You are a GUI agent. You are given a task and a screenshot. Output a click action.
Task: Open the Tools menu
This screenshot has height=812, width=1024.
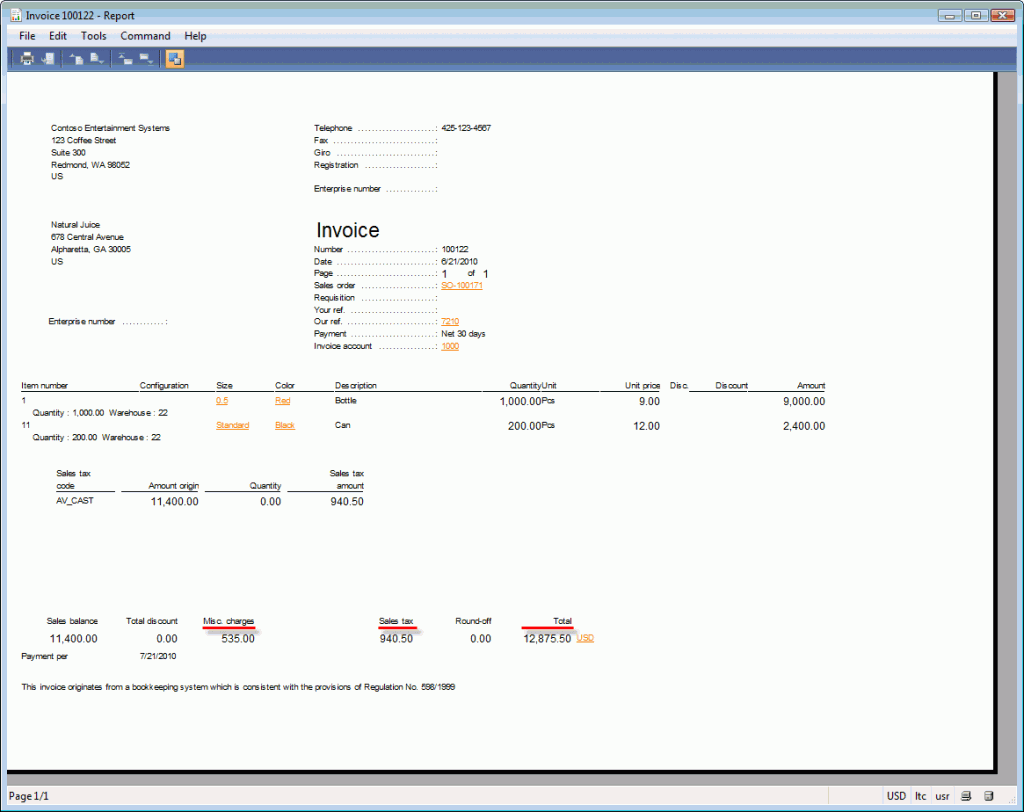(x=93, y=36)
